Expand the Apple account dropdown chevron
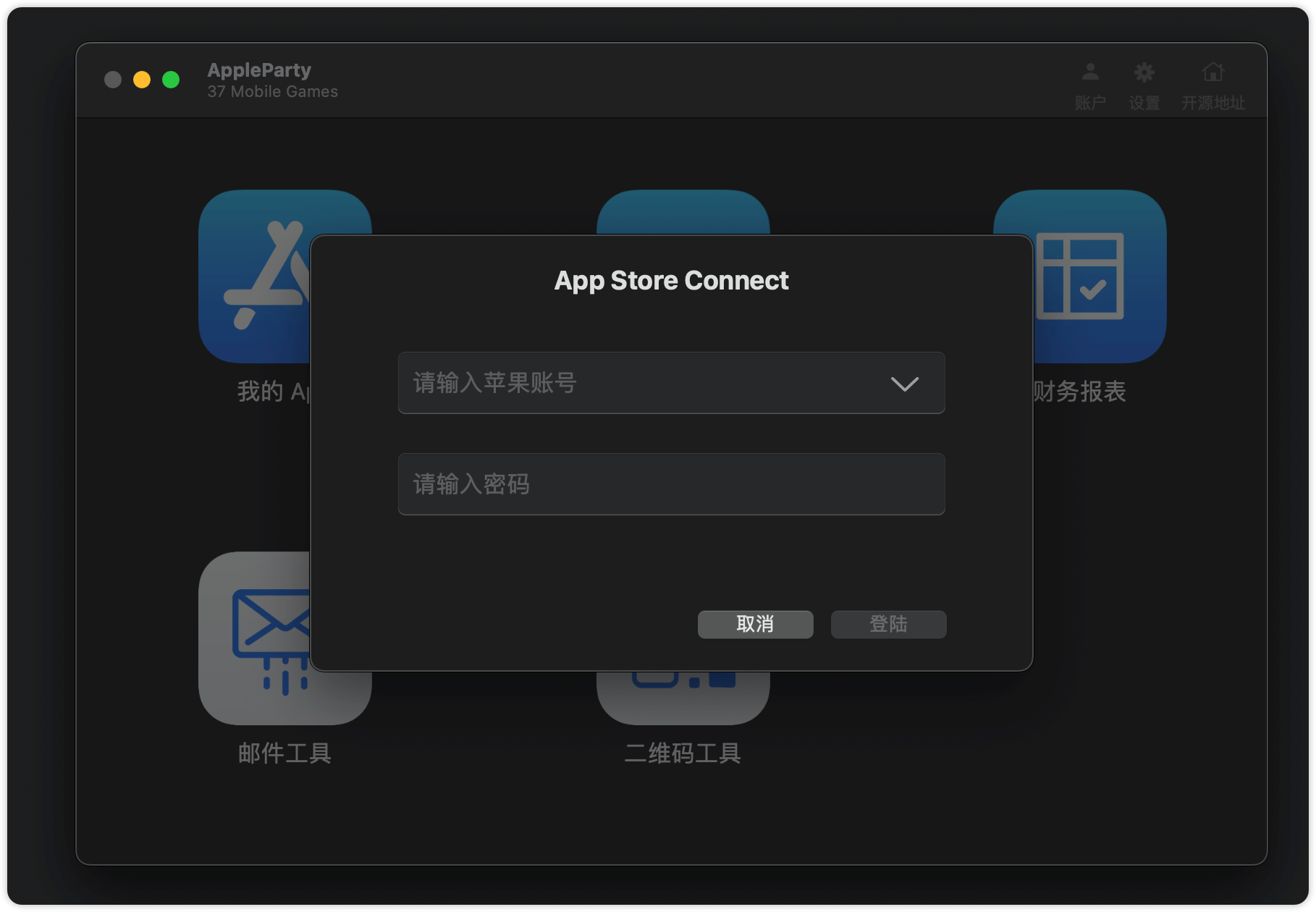 point(904,383)
